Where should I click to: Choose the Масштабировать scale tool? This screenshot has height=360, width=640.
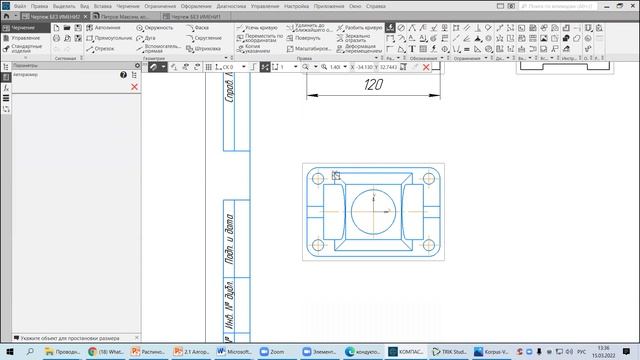click(308, 49)
